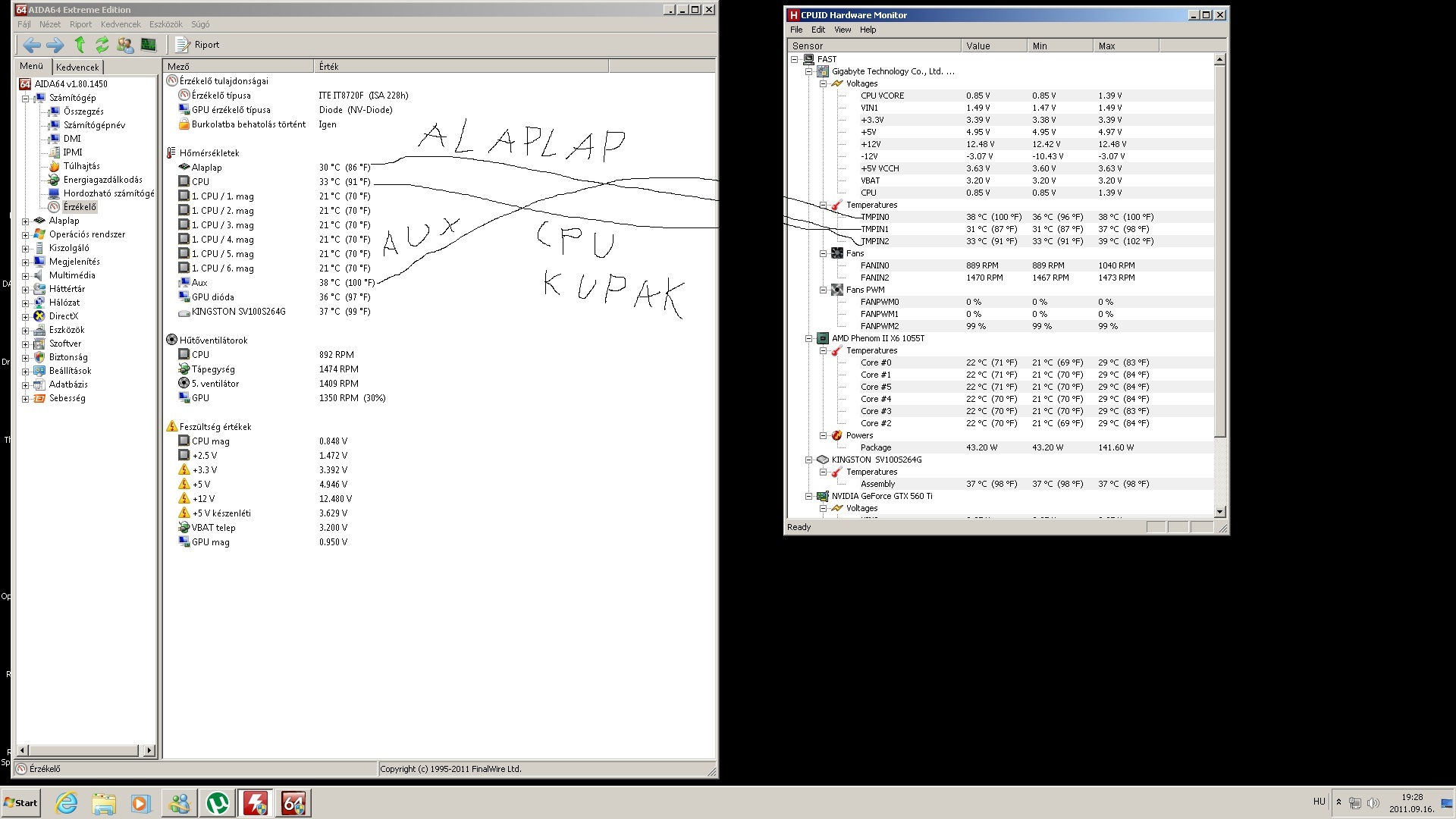Click the Mező column header
The height and width of the screenshot is (819, 1456).
click(238, 67)
